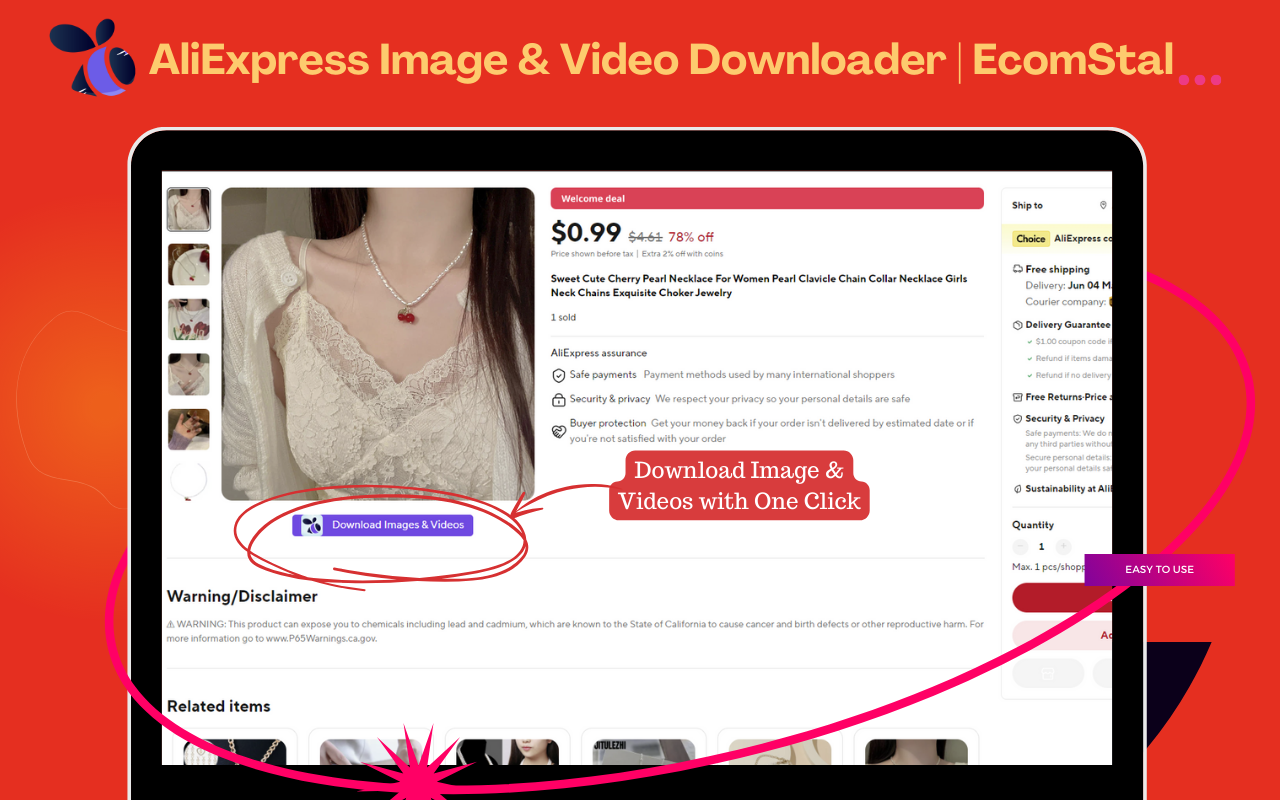The width and height of the screenshot is (1280, 800).
Task: Click the yellow Choice badge
Action: [x=1030, y=239]
